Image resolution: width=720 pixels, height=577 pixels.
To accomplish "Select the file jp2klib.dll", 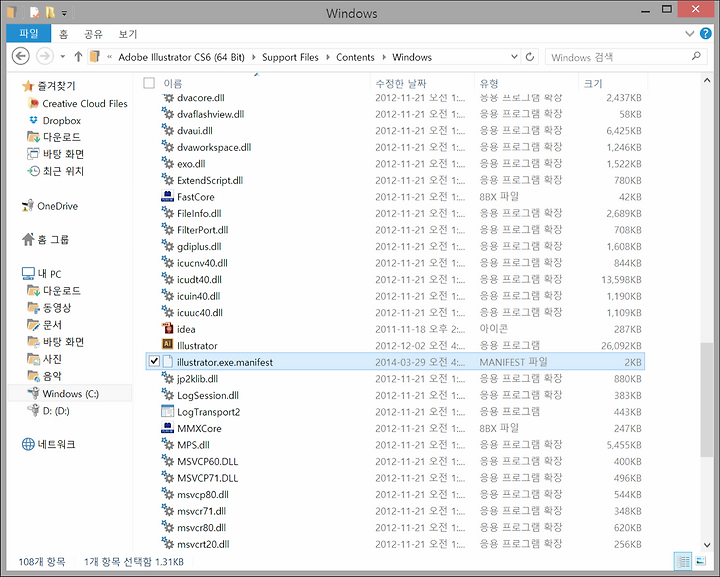I will tap(197, 379).
